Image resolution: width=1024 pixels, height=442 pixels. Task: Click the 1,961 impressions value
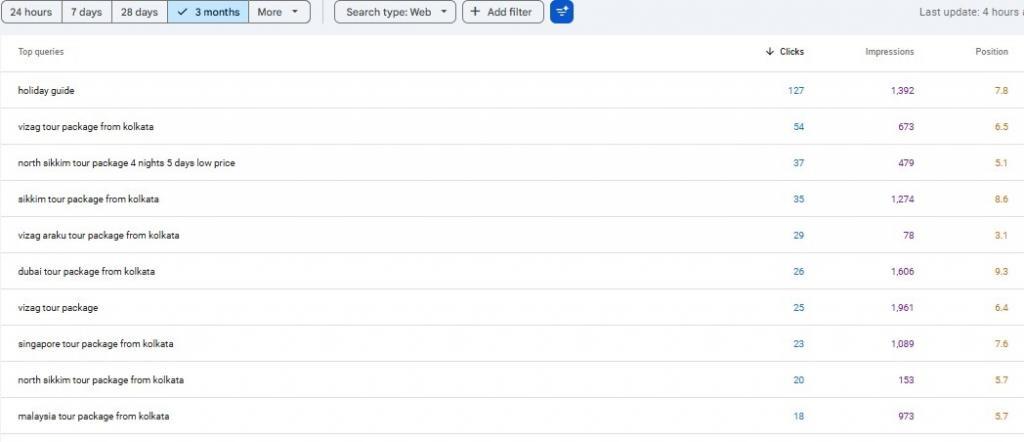click(x=903, y=308)
